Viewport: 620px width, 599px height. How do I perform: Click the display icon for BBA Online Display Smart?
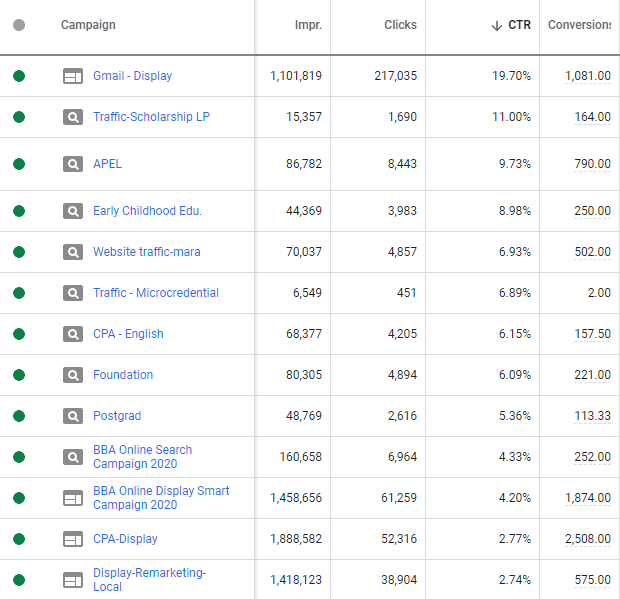click(x=73, y=498)
